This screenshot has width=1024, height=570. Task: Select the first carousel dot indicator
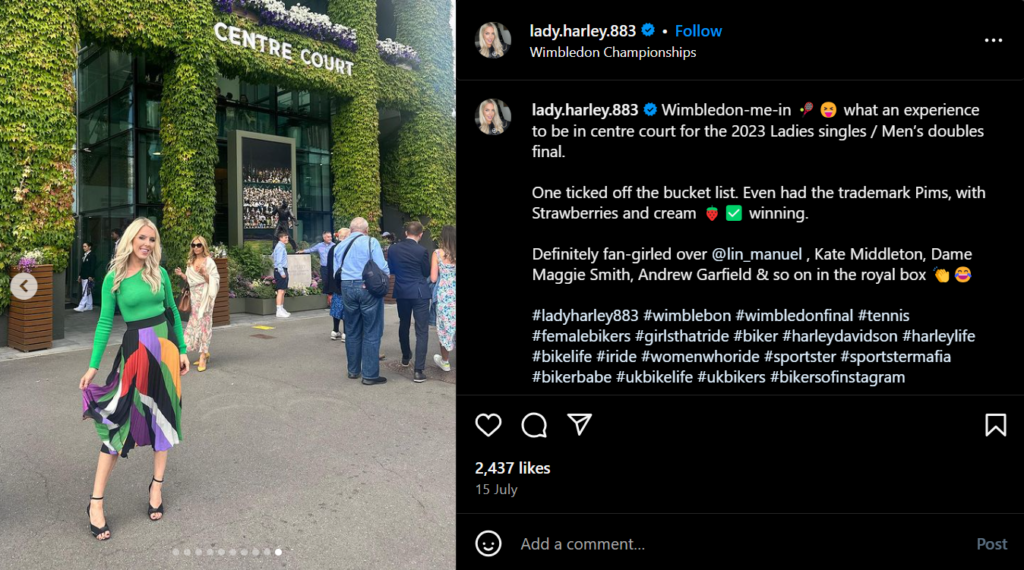[176, 552]
